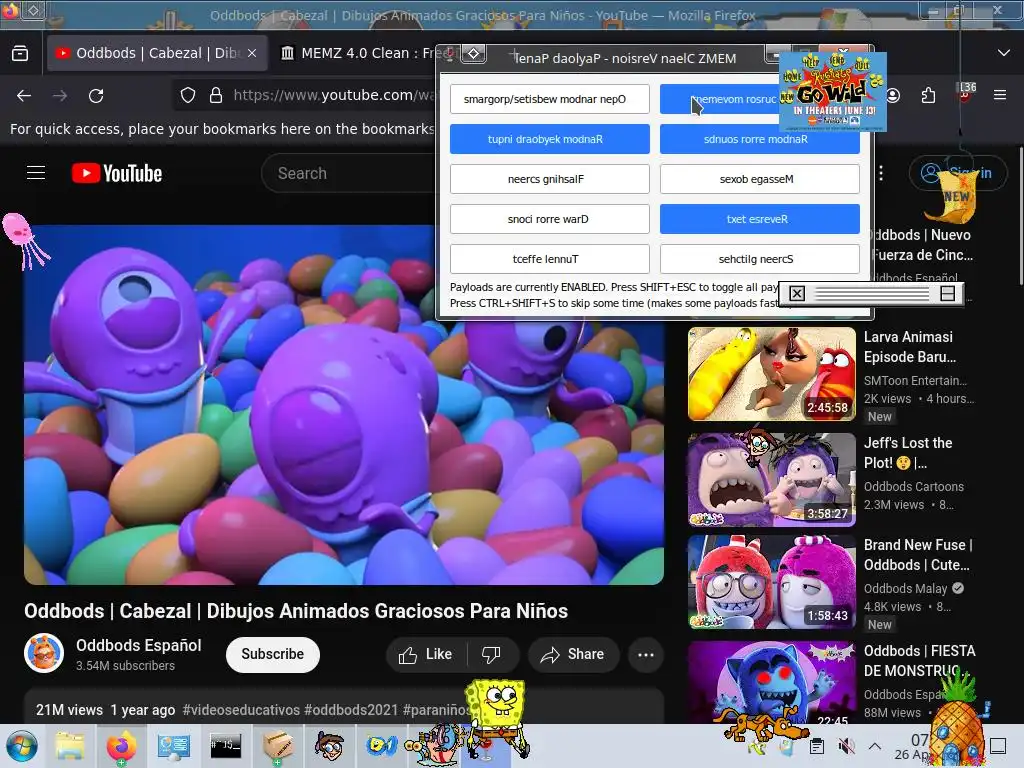Expand the list all tabs chevron
1024x768 pixels.
coord(1004,53)
